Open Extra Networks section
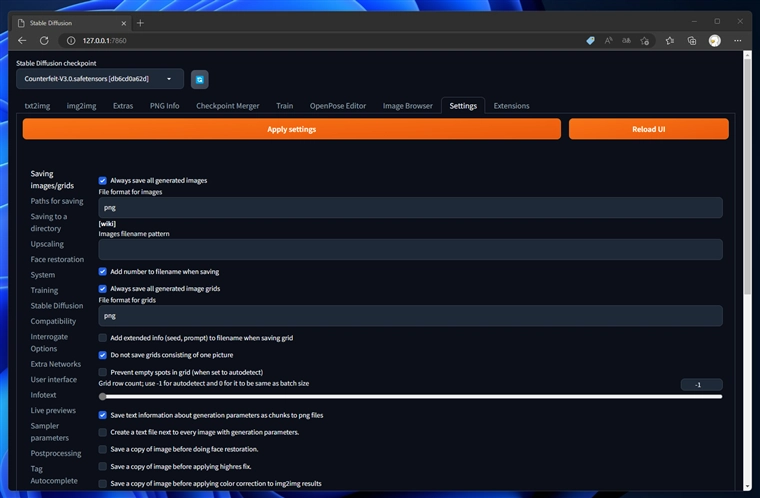 point(56,364)
